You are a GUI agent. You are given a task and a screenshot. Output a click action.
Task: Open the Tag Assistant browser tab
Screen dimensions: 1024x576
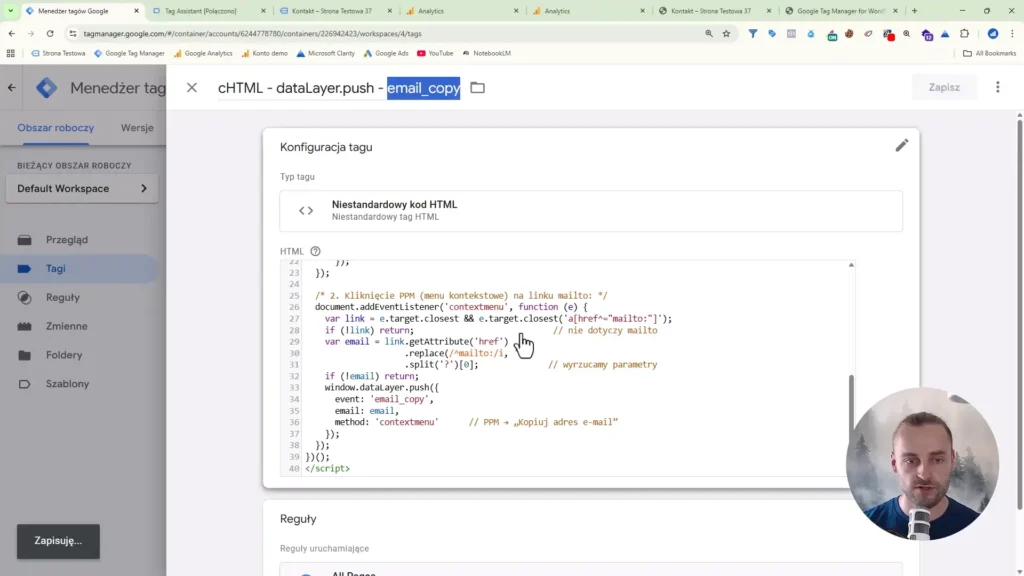[x=208, y=11]
